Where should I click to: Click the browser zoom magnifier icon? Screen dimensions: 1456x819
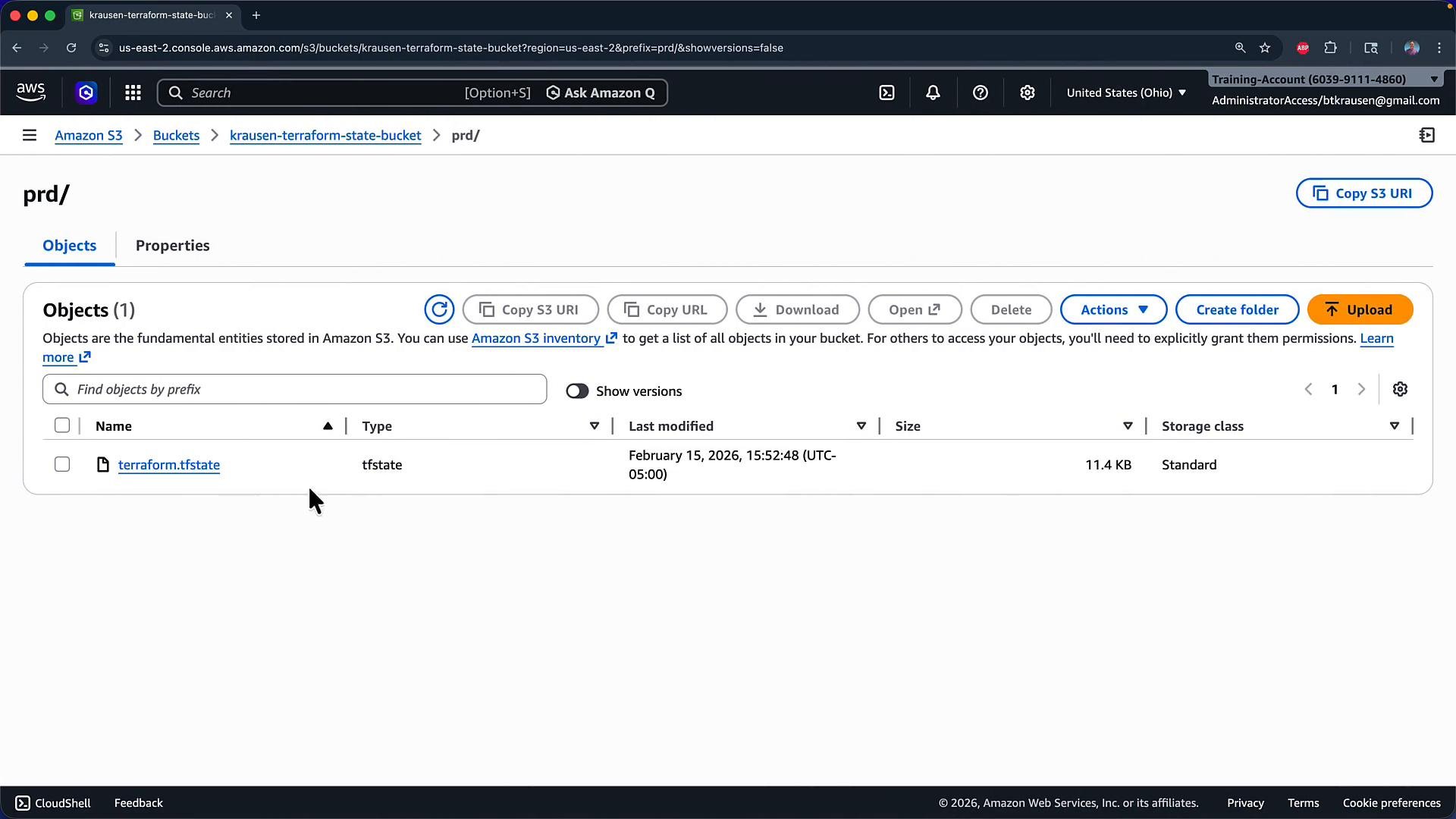[1240, 48]
